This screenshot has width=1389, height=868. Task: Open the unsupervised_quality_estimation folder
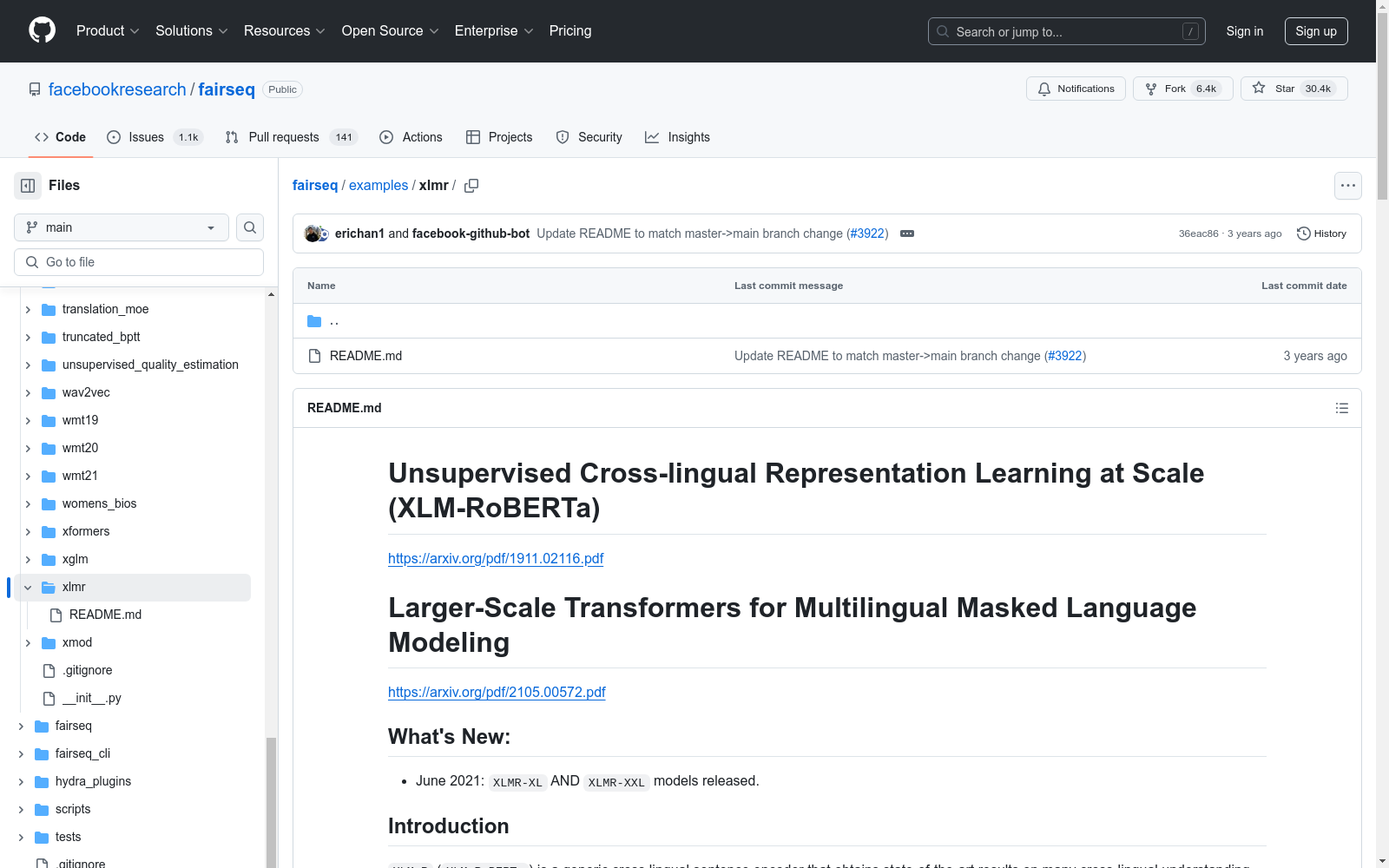pos(150,365)
